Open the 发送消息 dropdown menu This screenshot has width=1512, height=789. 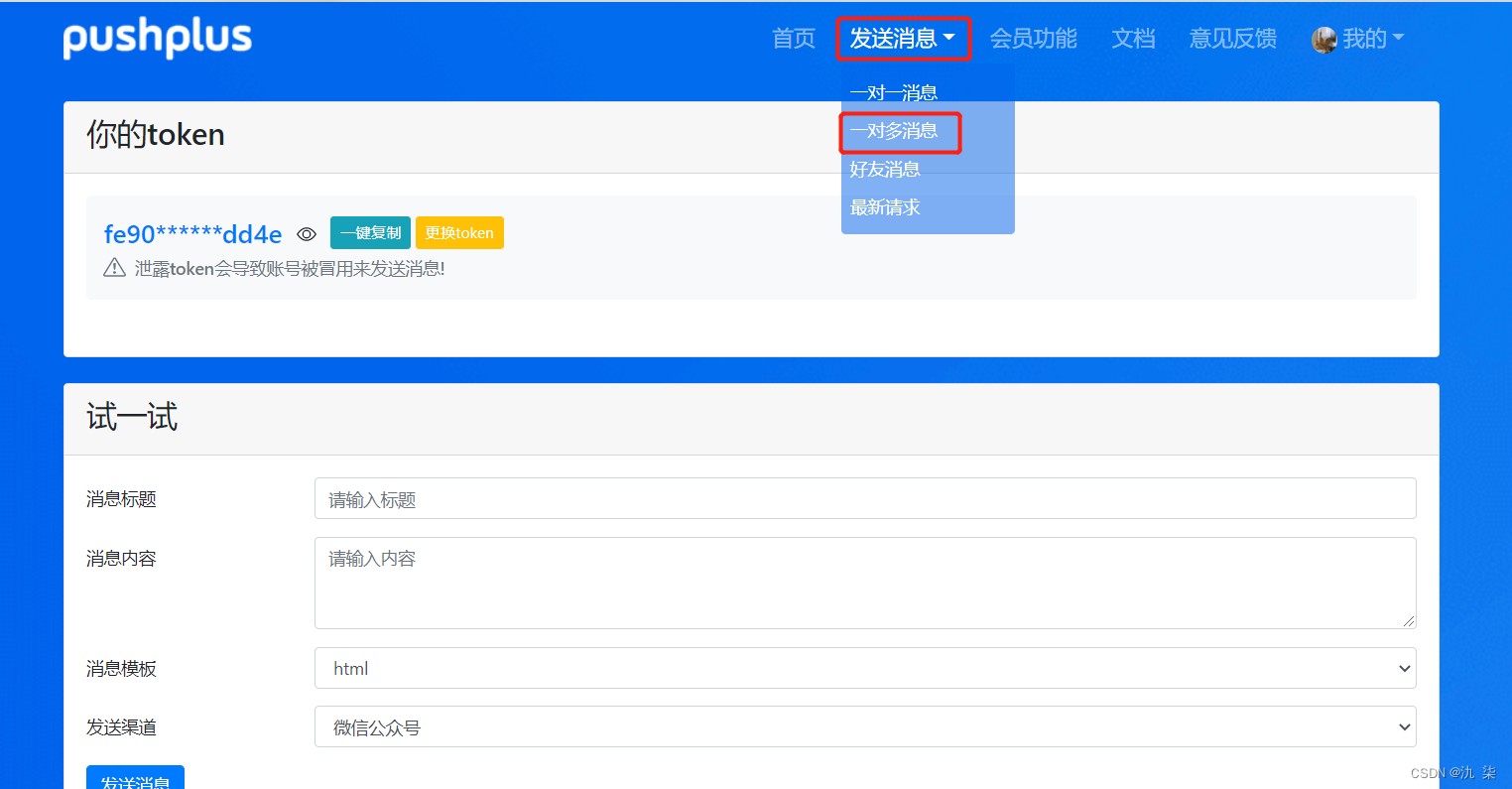(x=902, y=39)
